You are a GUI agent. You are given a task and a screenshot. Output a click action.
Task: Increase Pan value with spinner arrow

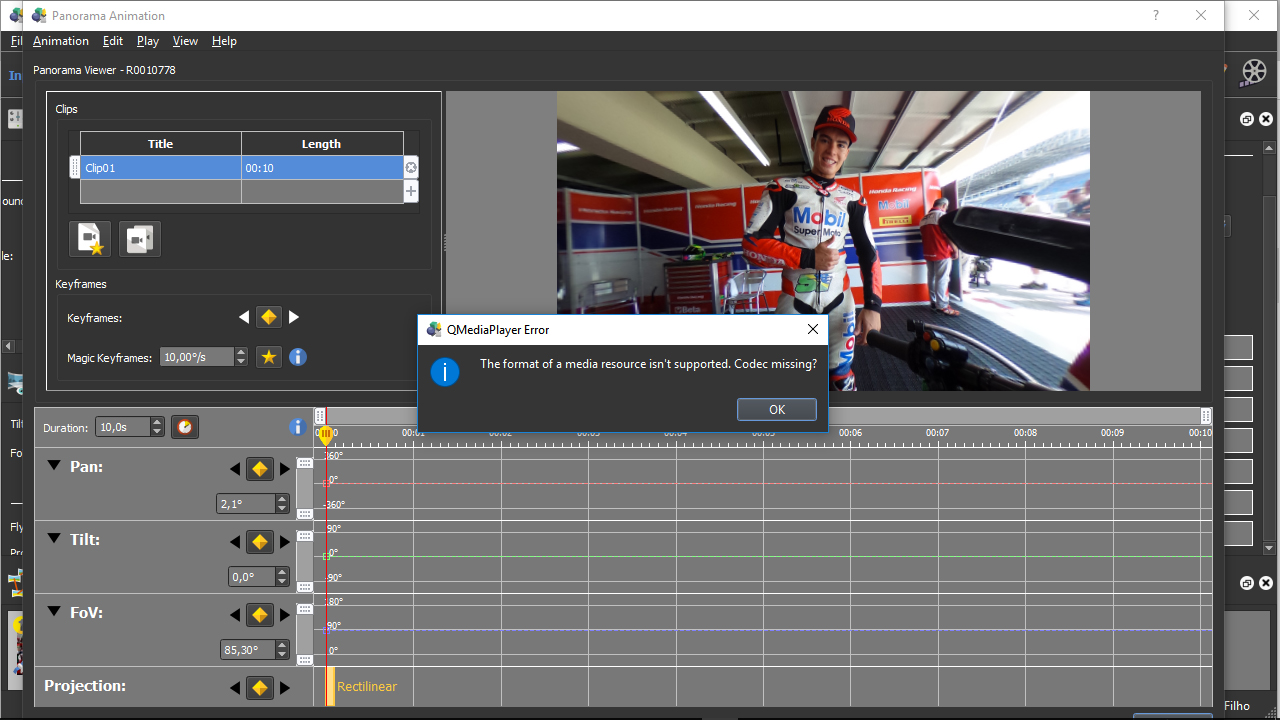pos(282,499)
